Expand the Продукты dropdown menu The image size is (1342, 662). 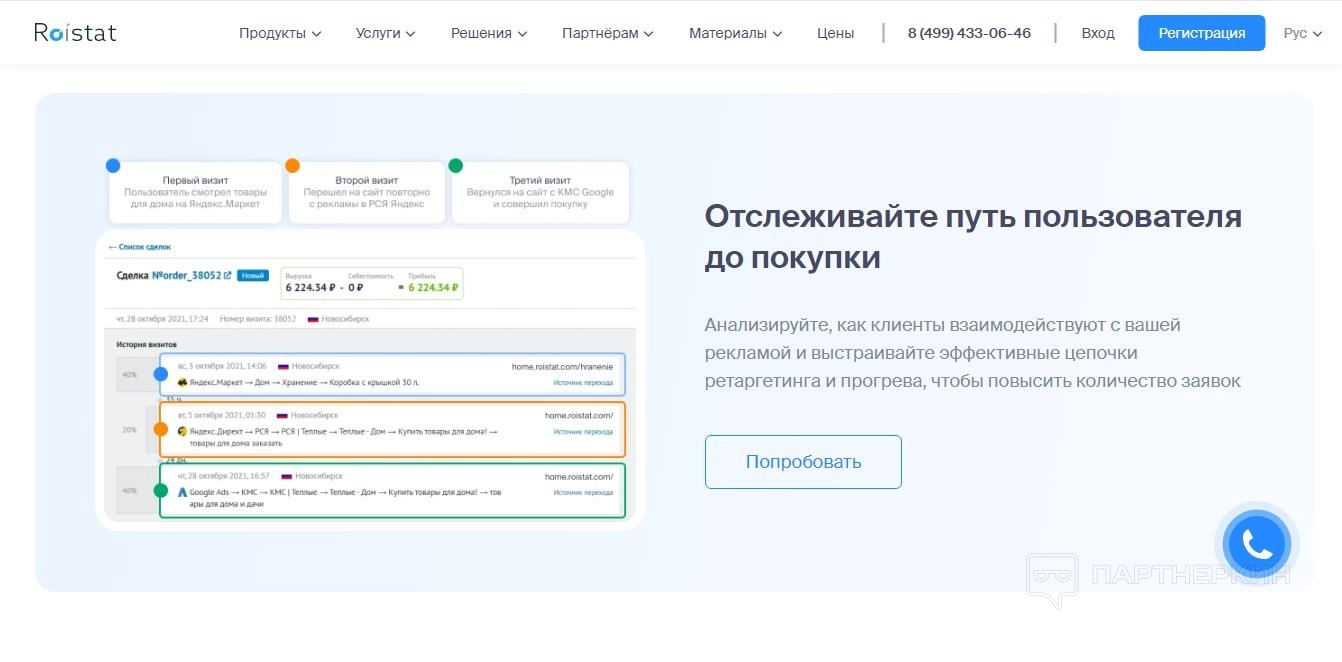280,33
